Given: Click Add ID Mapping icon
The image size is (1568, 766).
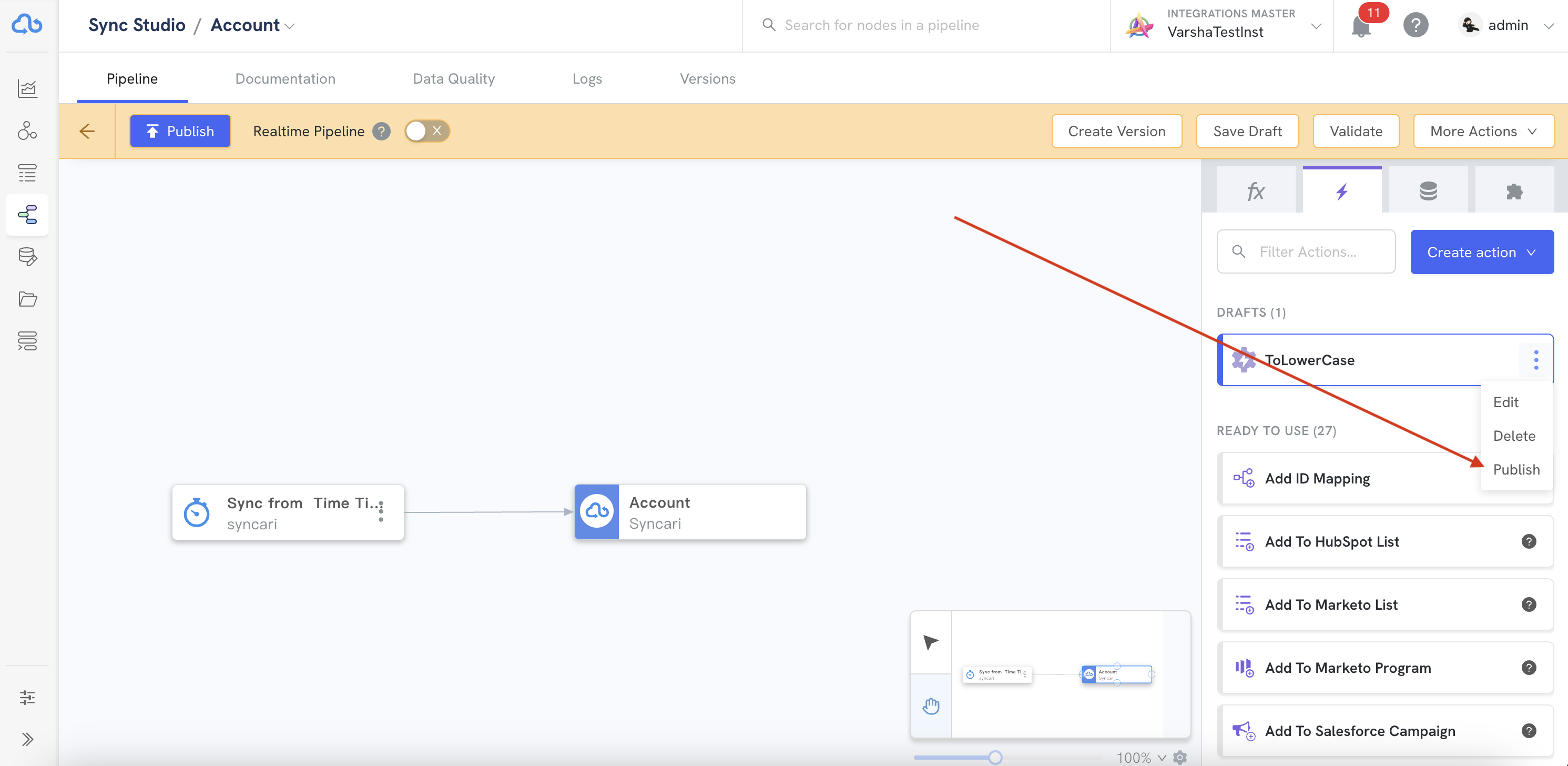Looking at the screenshot, I should tap(1244, 478).
